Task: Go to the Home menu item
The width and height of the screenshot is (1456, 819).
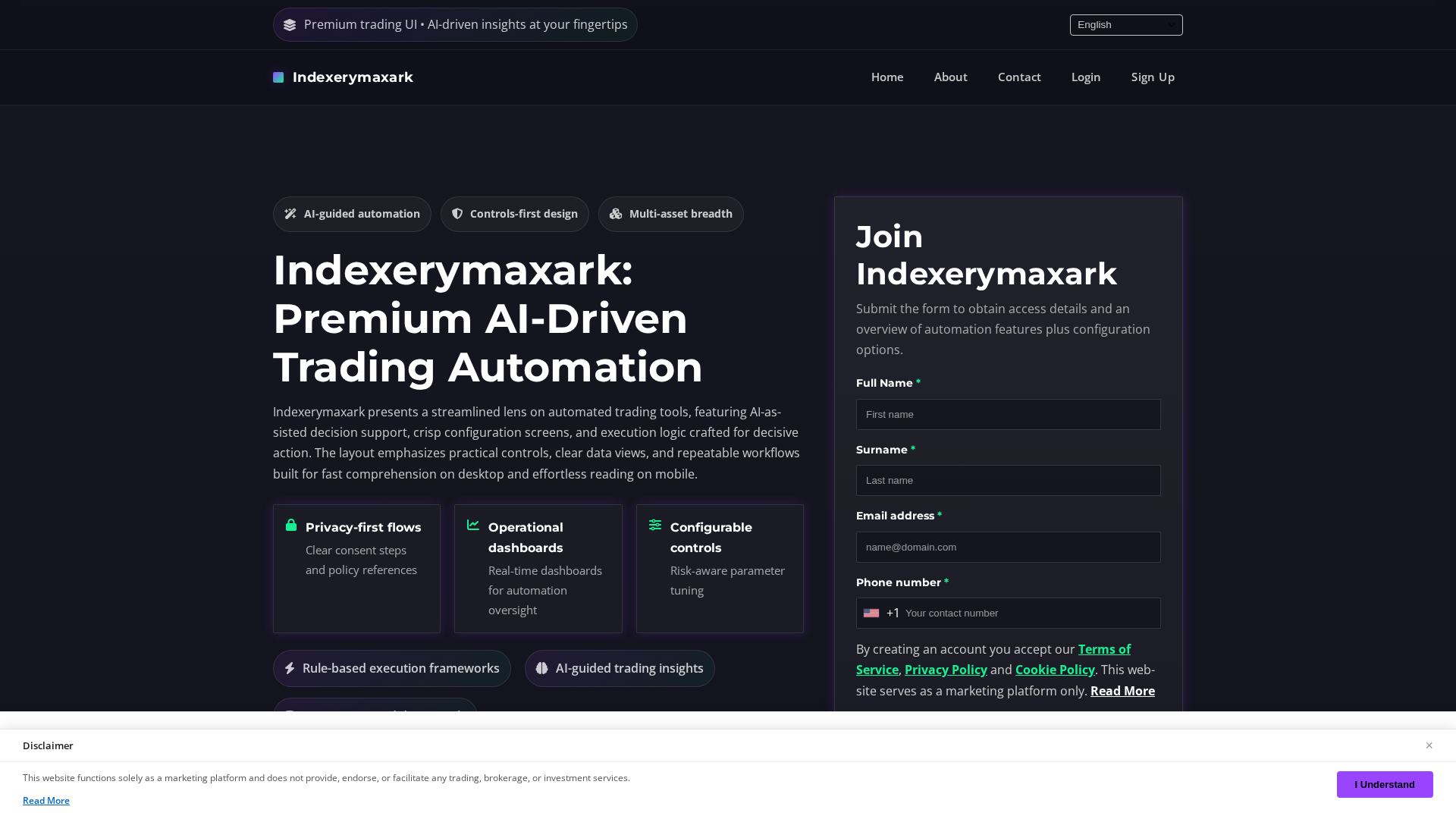Action: point(887,77)
